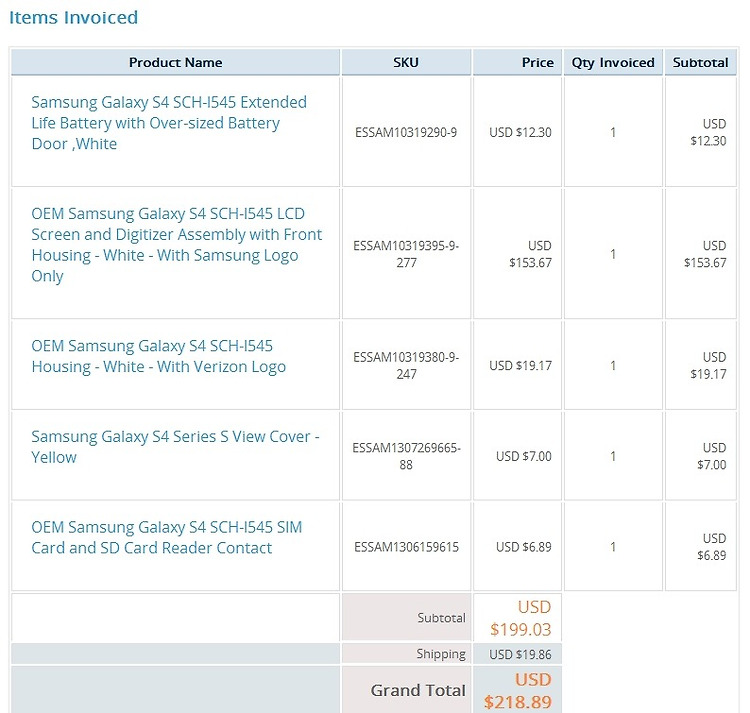Click the Qty Invoiced column header

pyautogui.click(x=613, y=63)
